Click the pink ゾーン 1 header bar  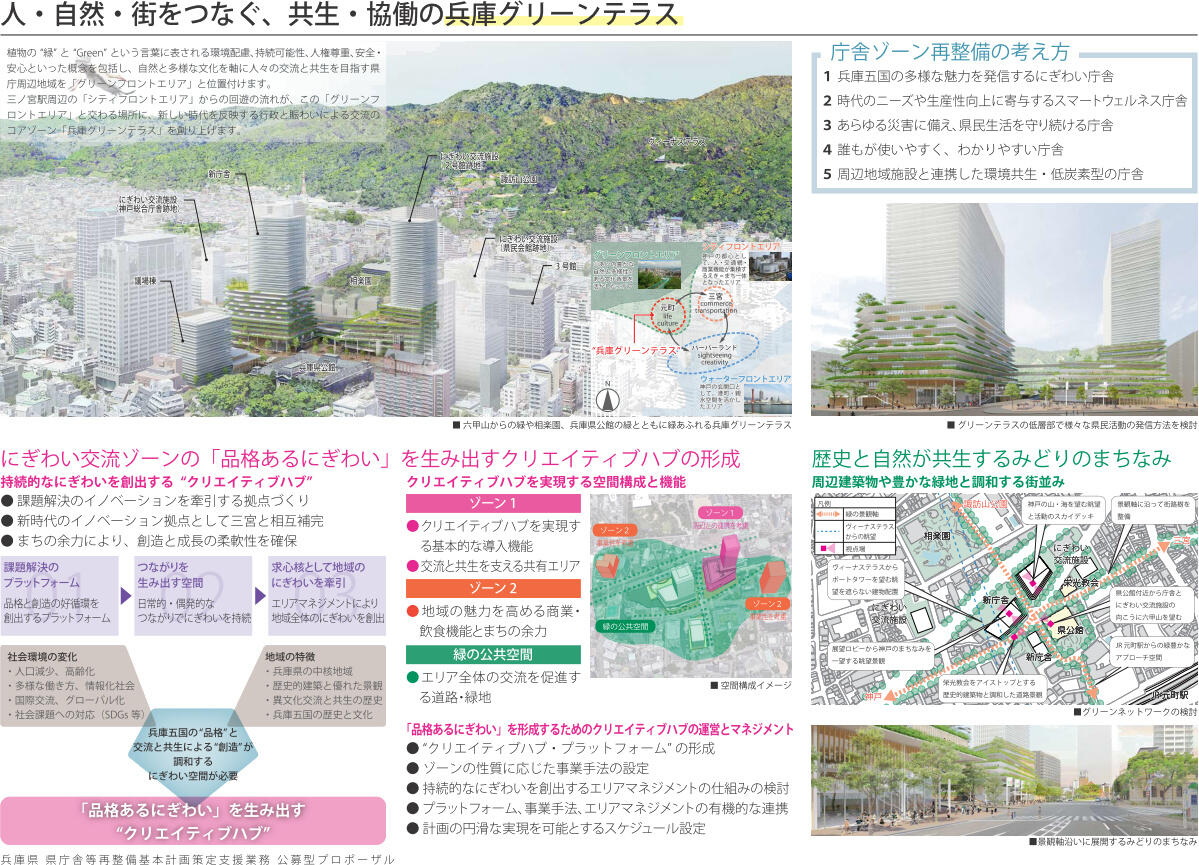(x=493, y=503)
